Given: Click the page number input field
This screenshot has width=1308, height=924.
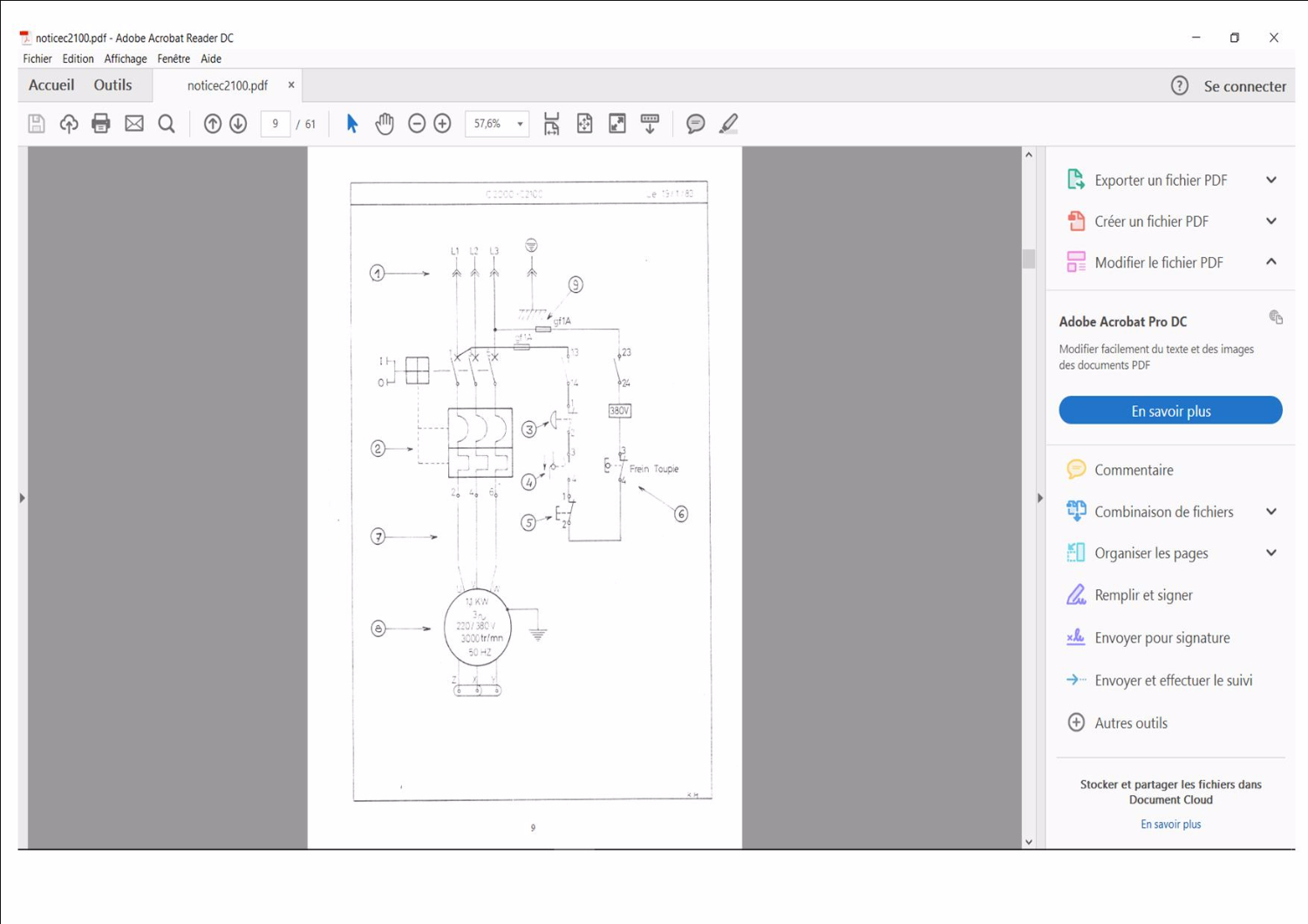Looking at the screenshot, I should point(276,124).
